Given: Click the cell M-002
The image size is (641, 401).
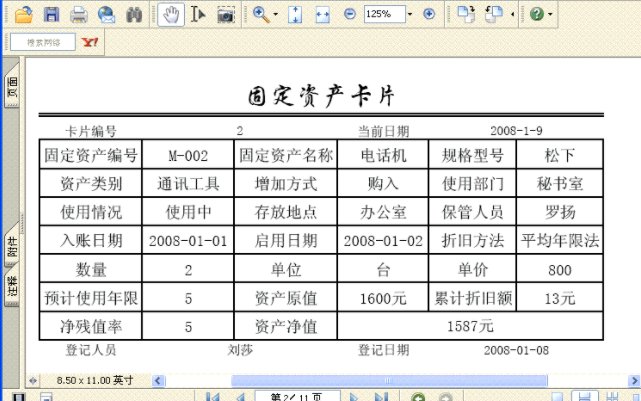Looking at the screenshot, I should coord(188,155).
